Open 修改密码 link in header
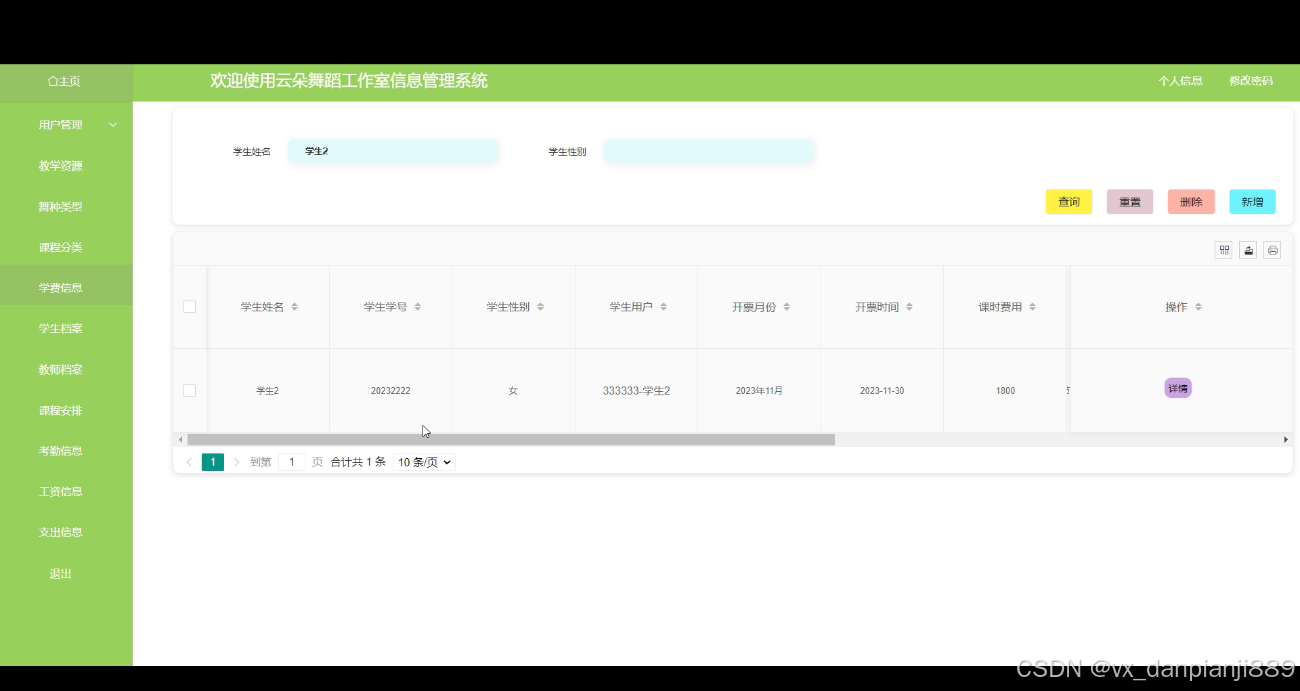Viewport: 1300px width, 691px height. click(1251, 81)
